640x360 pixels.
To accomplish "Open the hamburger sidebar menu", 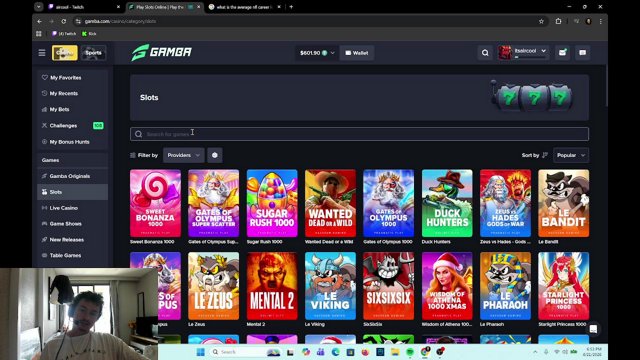I will click(42, 53).
